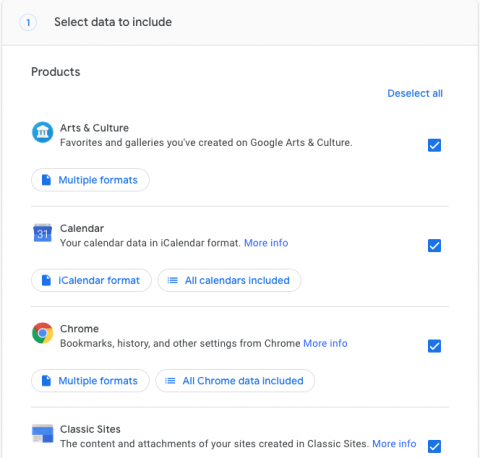
Task: Click the list icon in All Chrome data included
Action: tap(170, 381)
